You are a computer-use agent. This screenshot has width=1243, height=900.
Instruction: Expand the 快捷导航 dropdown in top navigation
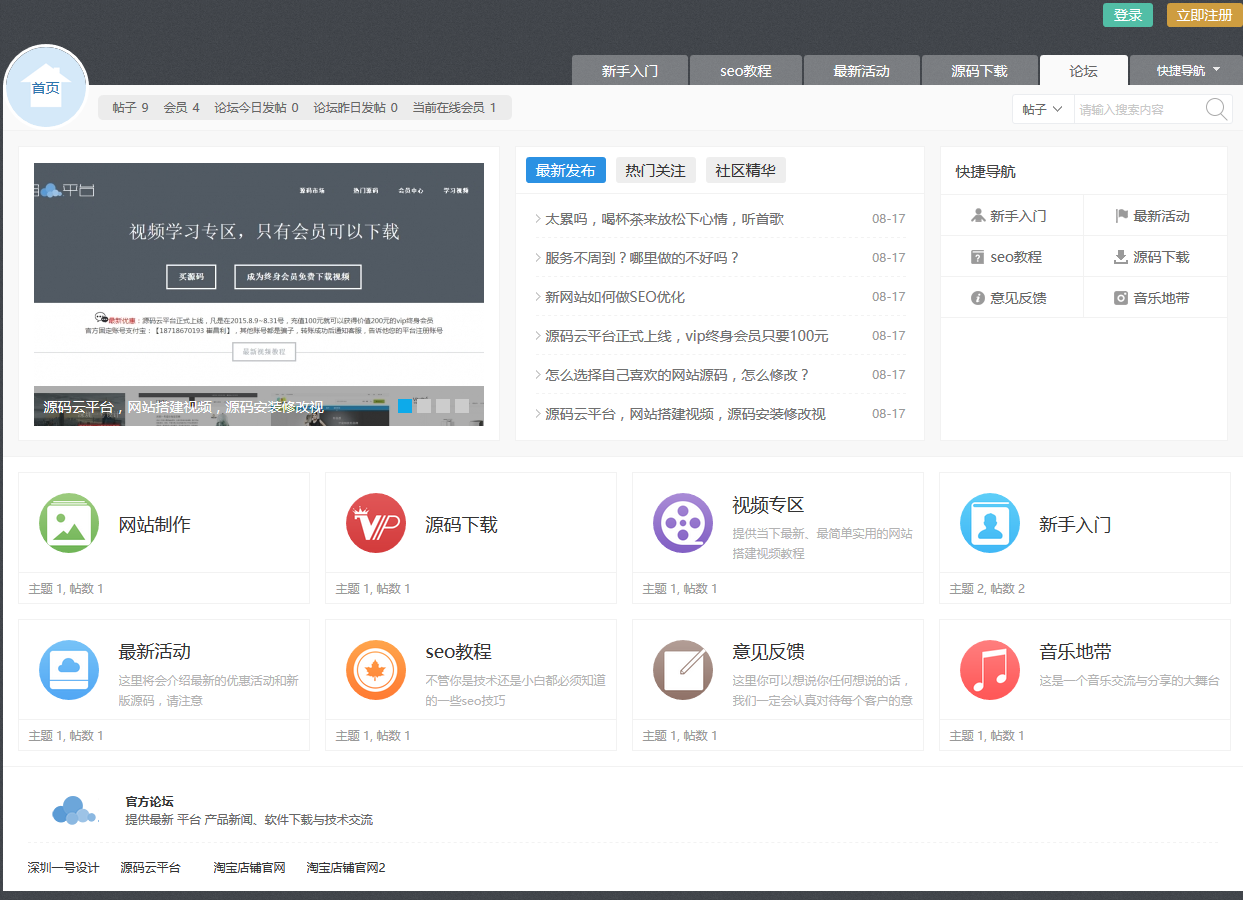pyautogui.click(x=1188, y=71)
